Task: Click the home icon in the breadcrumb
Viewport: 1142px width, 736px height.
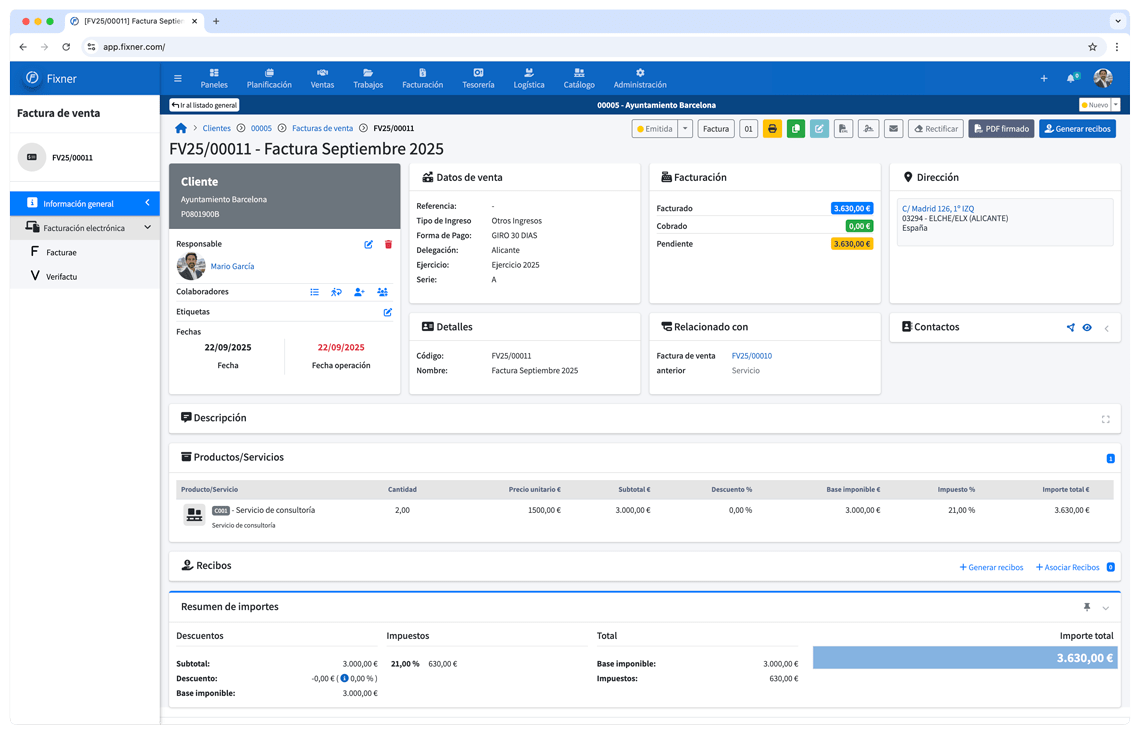Action: pos(181,128)
